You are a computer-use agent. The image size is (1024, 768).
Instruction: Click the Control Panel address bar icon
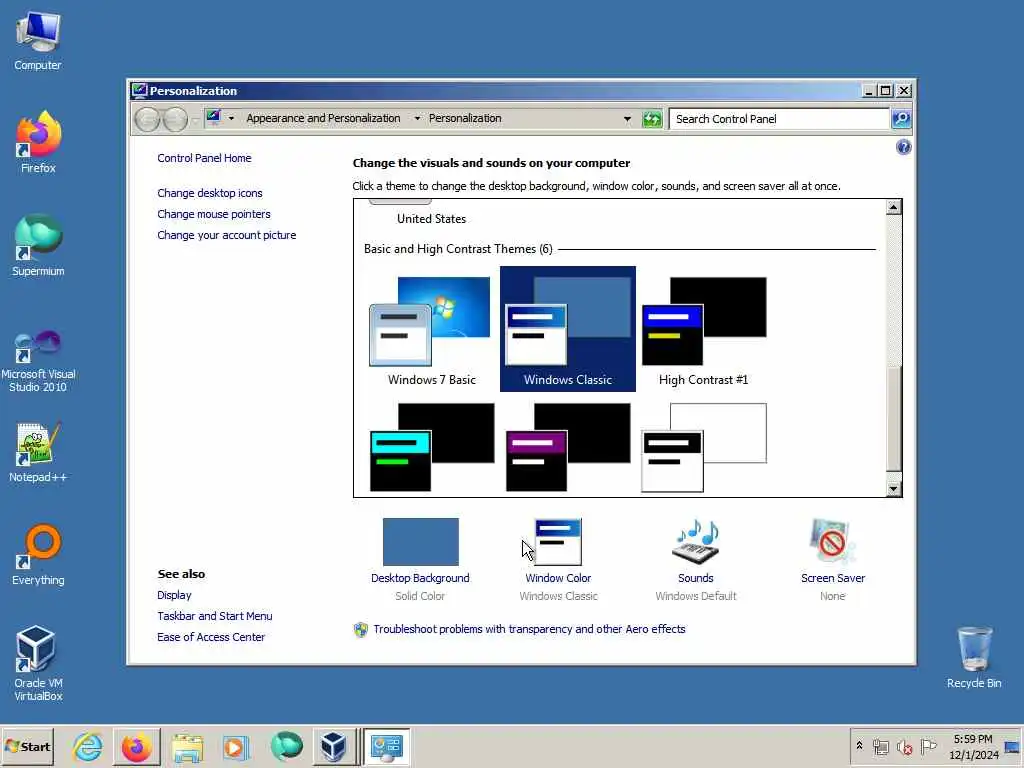pos(214,118)
